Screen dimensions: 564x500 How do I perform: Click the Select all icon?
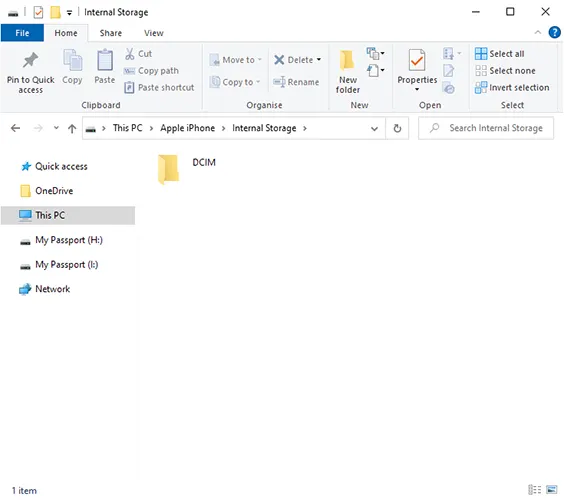tap(481, 54)
